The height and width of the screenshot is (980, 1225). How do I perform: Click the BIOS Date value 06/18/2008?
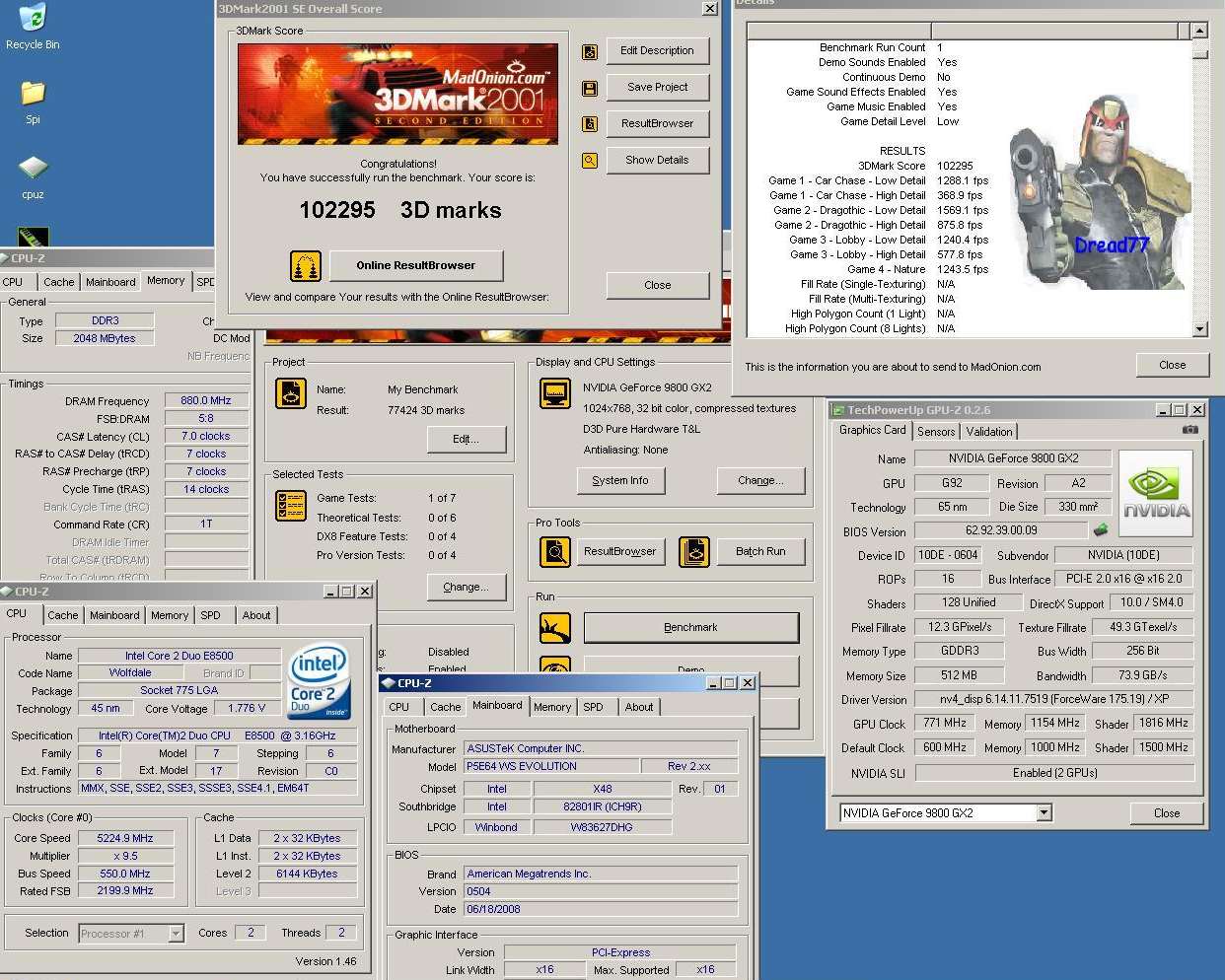[x=601, y=910]
